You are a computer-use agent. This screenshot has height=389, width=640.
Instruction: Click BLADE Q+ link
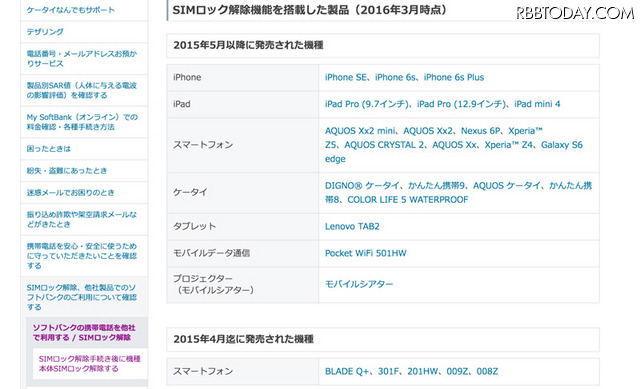point(347,371)
